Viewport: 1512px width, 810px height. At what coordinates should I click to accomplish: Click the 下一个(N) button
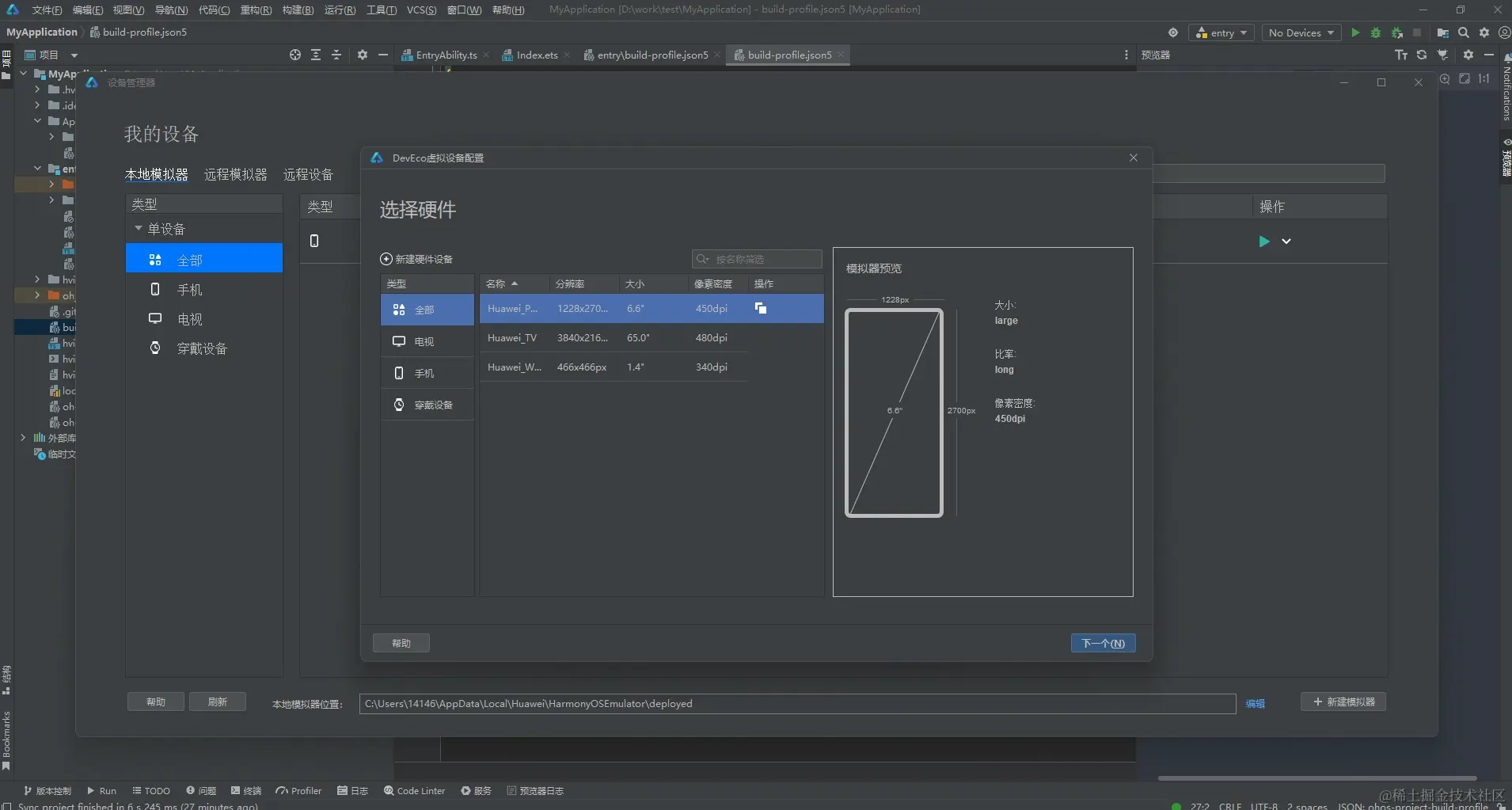(x=1103, y=643)
